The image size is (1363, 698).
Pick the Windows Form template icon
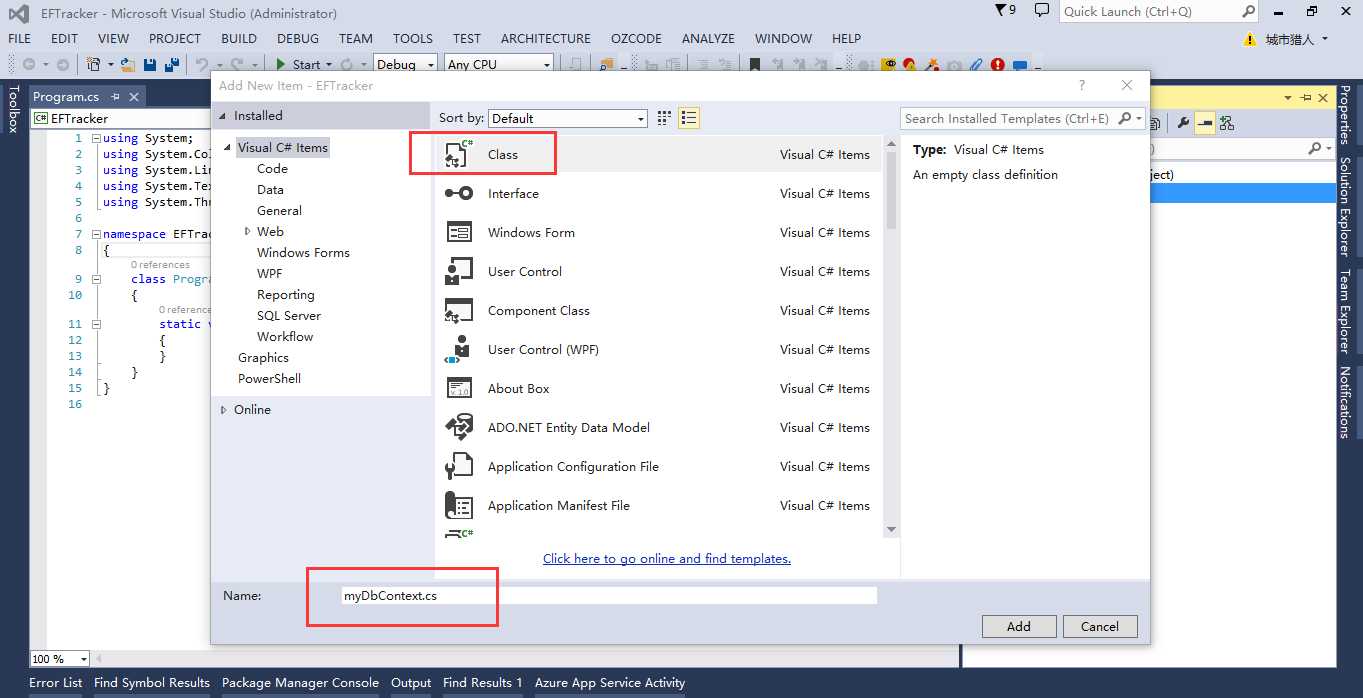click(459, 232)
